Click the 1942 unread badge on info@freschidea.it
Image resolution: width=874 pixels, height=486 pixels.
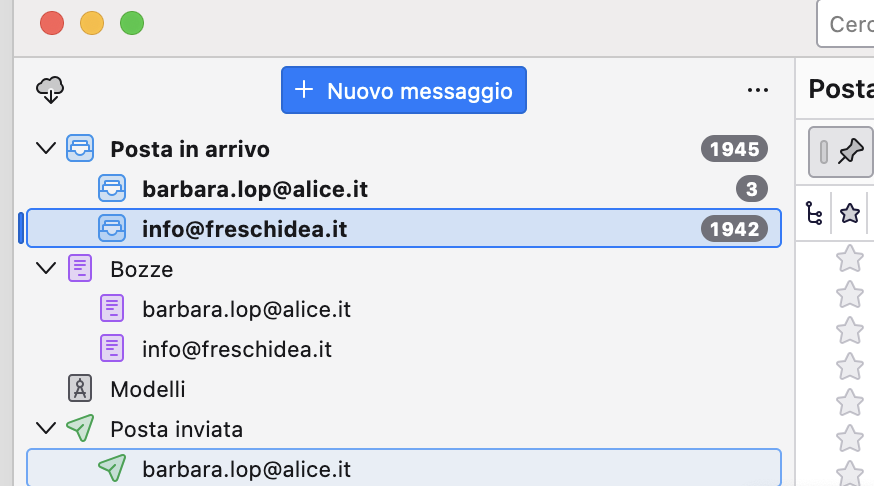tap(734, 229)
